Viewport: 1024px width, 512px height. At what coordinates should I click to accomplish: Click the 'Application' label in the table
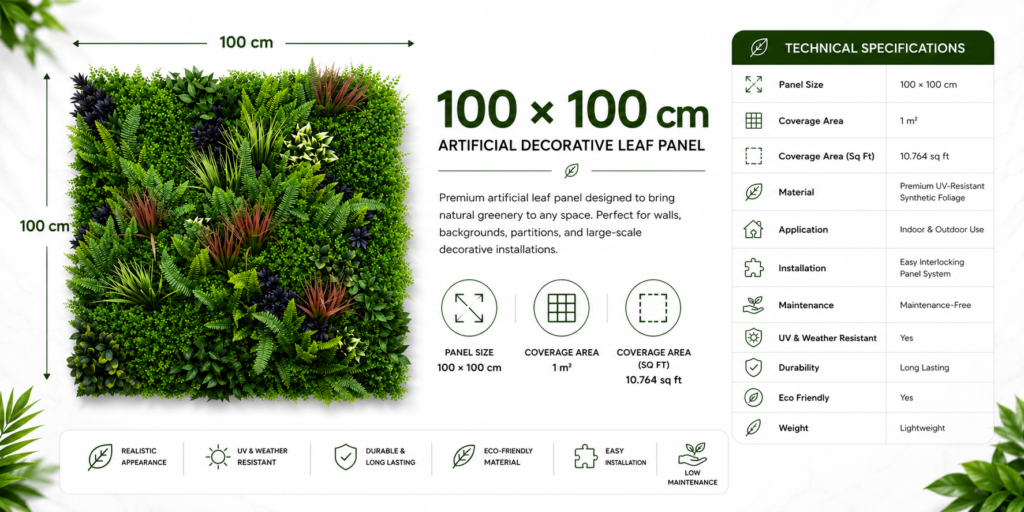tap(803, 229)
